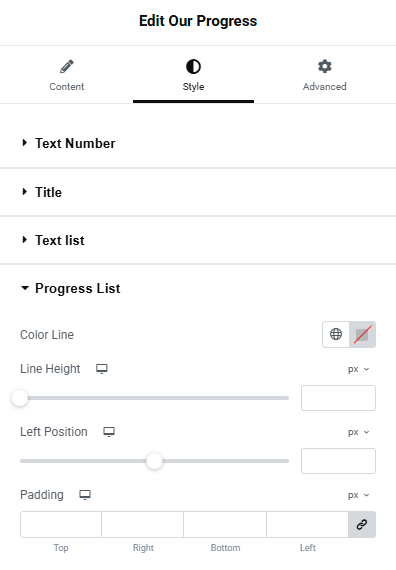Click the Line Height slider handle
This screenshot has height=570, width=396.
(20, 398)
